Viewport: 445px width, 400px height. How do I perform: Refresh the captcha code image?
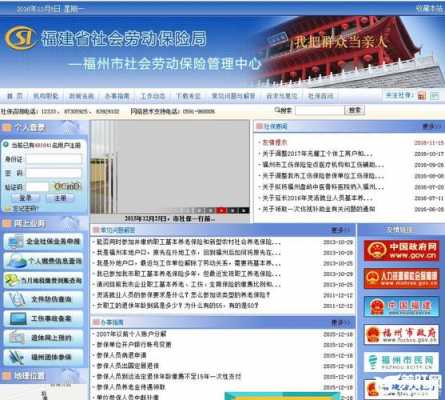click(x=67, y=186)
